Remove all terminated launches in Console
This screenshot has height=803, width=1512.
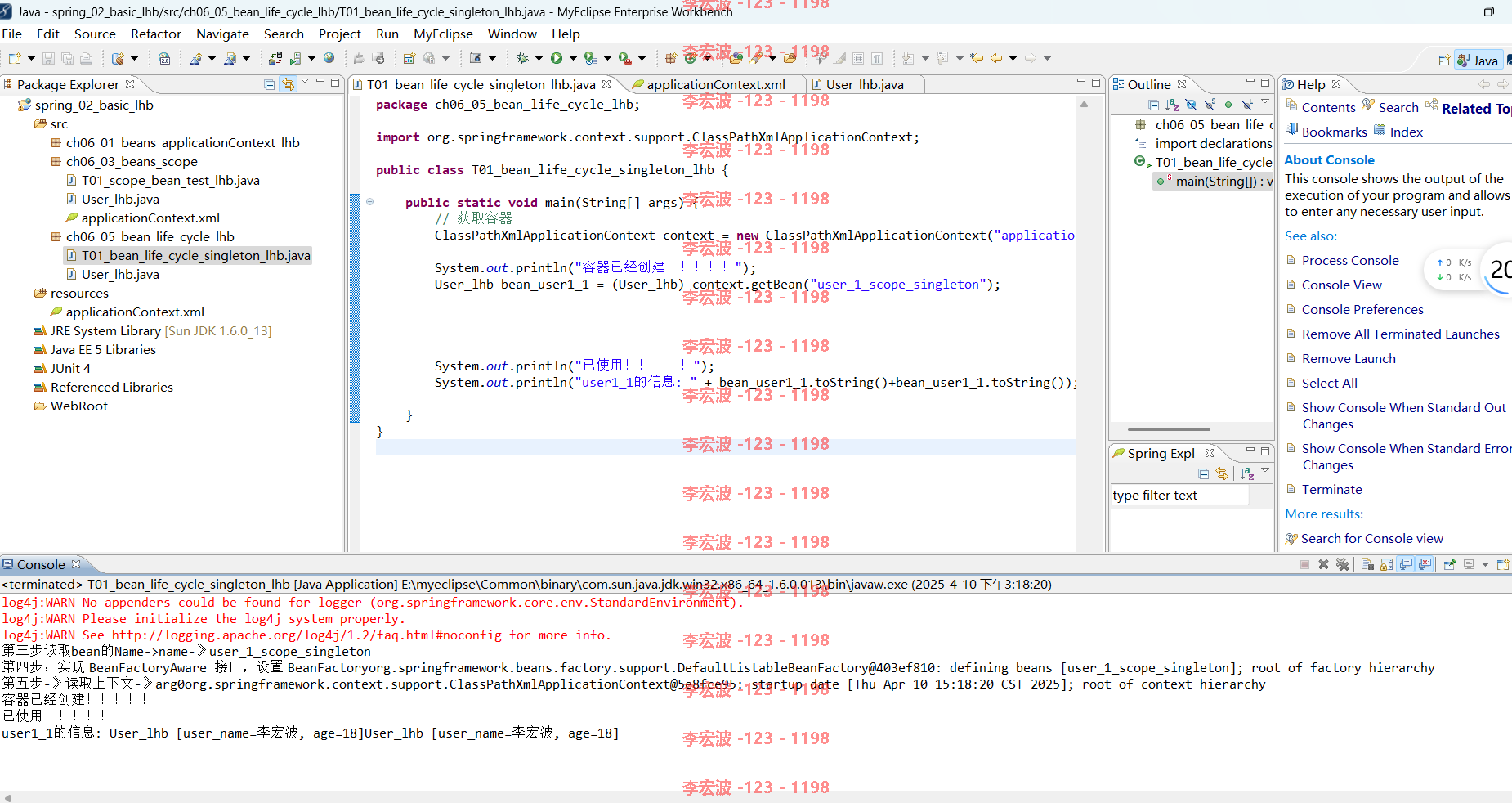click(x=1342, y=564)
